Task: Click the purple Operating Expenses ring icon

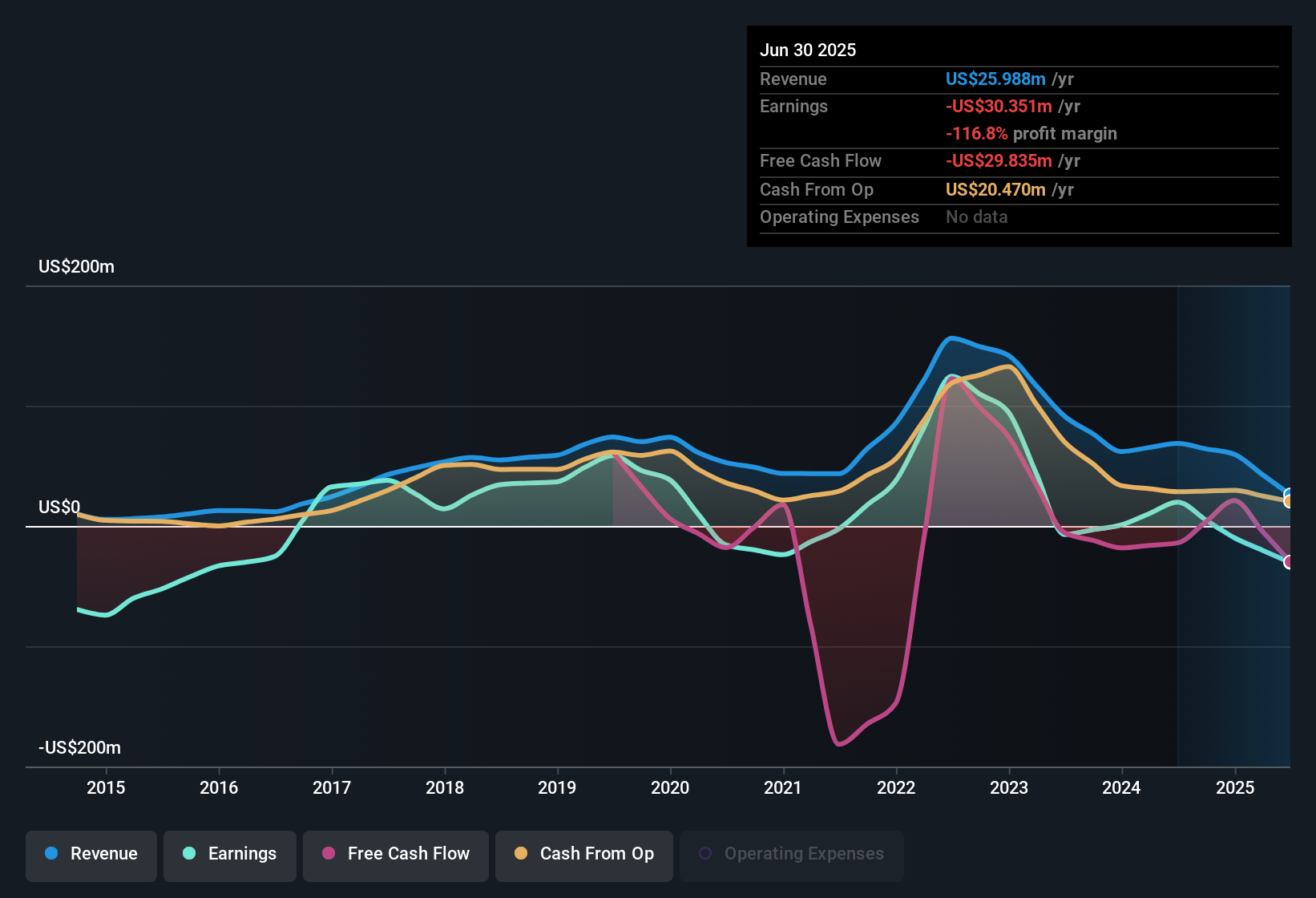Action: tap(705, 852)
